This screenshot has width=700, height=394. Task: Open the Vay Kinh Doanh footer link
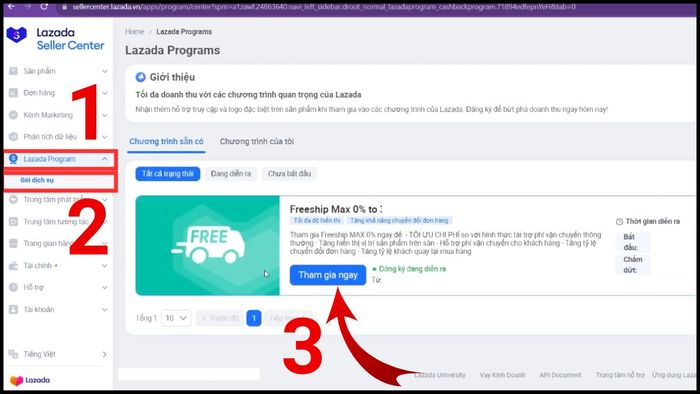pos(502,375)
